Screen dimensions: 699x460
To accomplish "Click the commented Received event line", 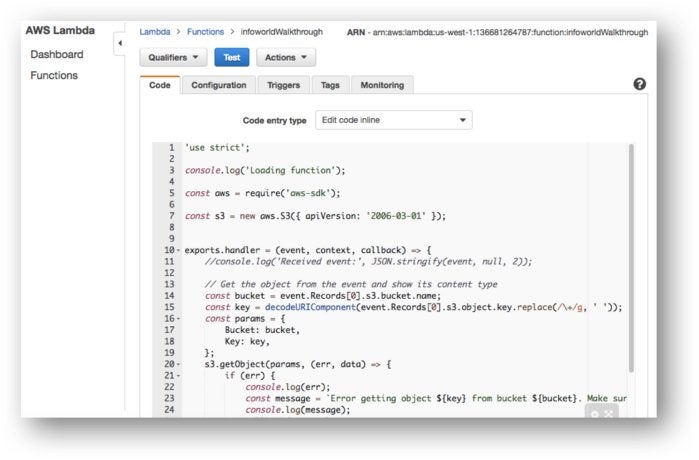I will (x=368, y=262).
